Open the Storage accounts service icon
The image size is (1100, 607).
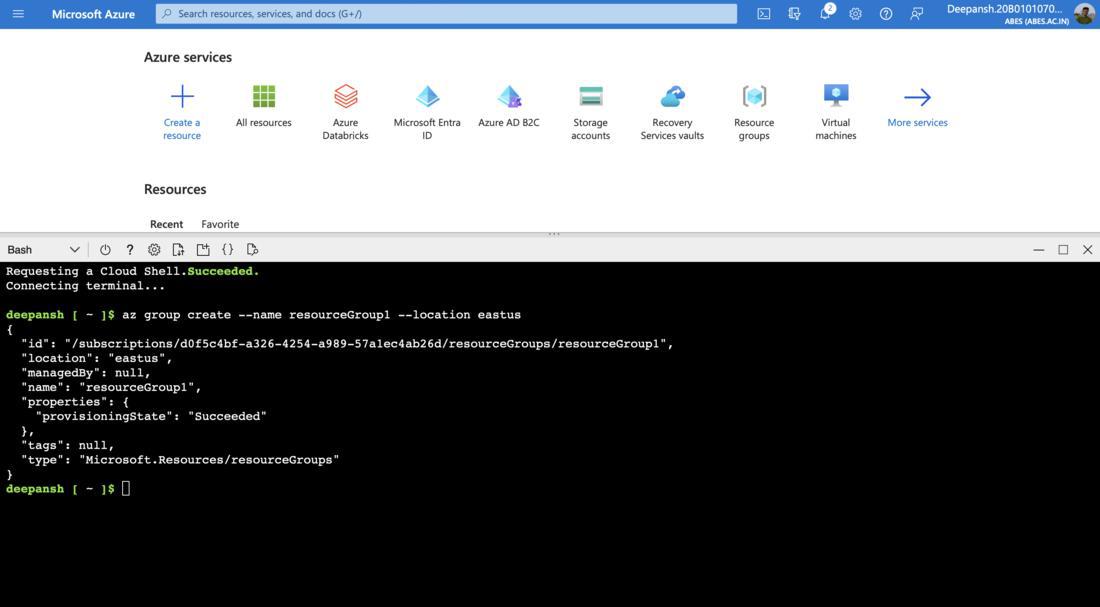(x=591, y=96)
